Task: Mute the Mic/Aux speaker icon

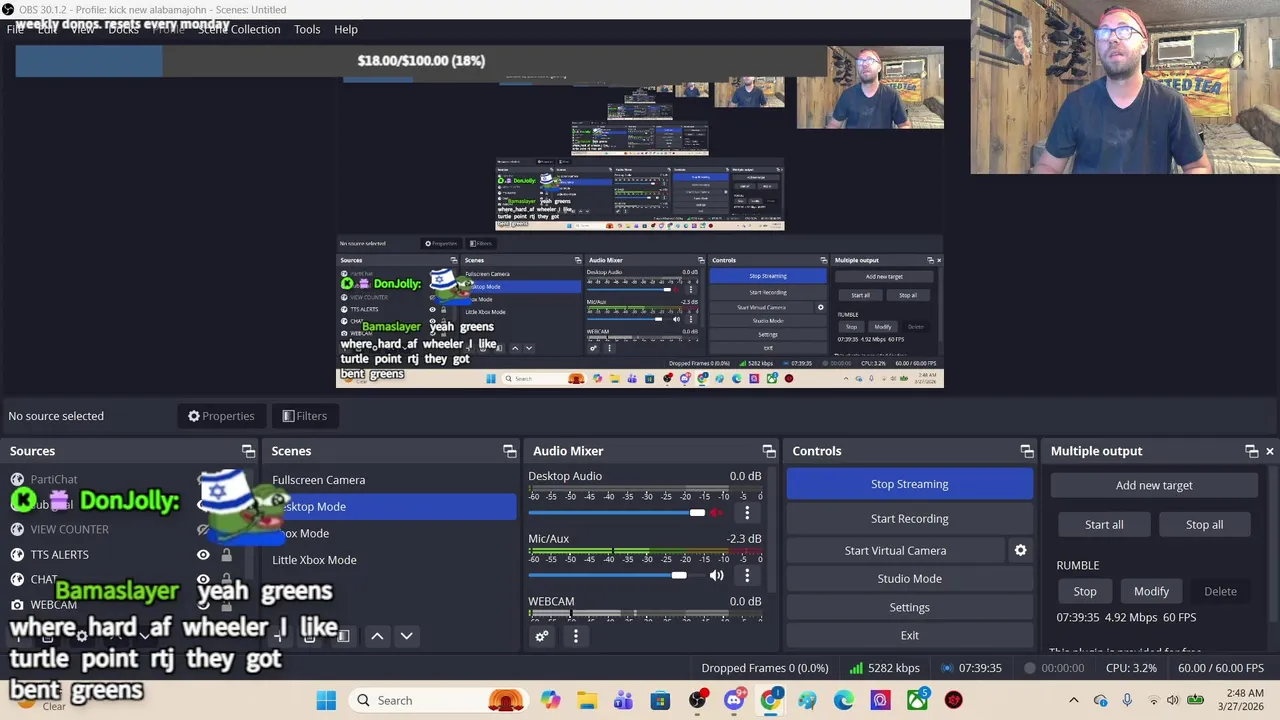Action: pyautogui.click(x=716, y=575)
